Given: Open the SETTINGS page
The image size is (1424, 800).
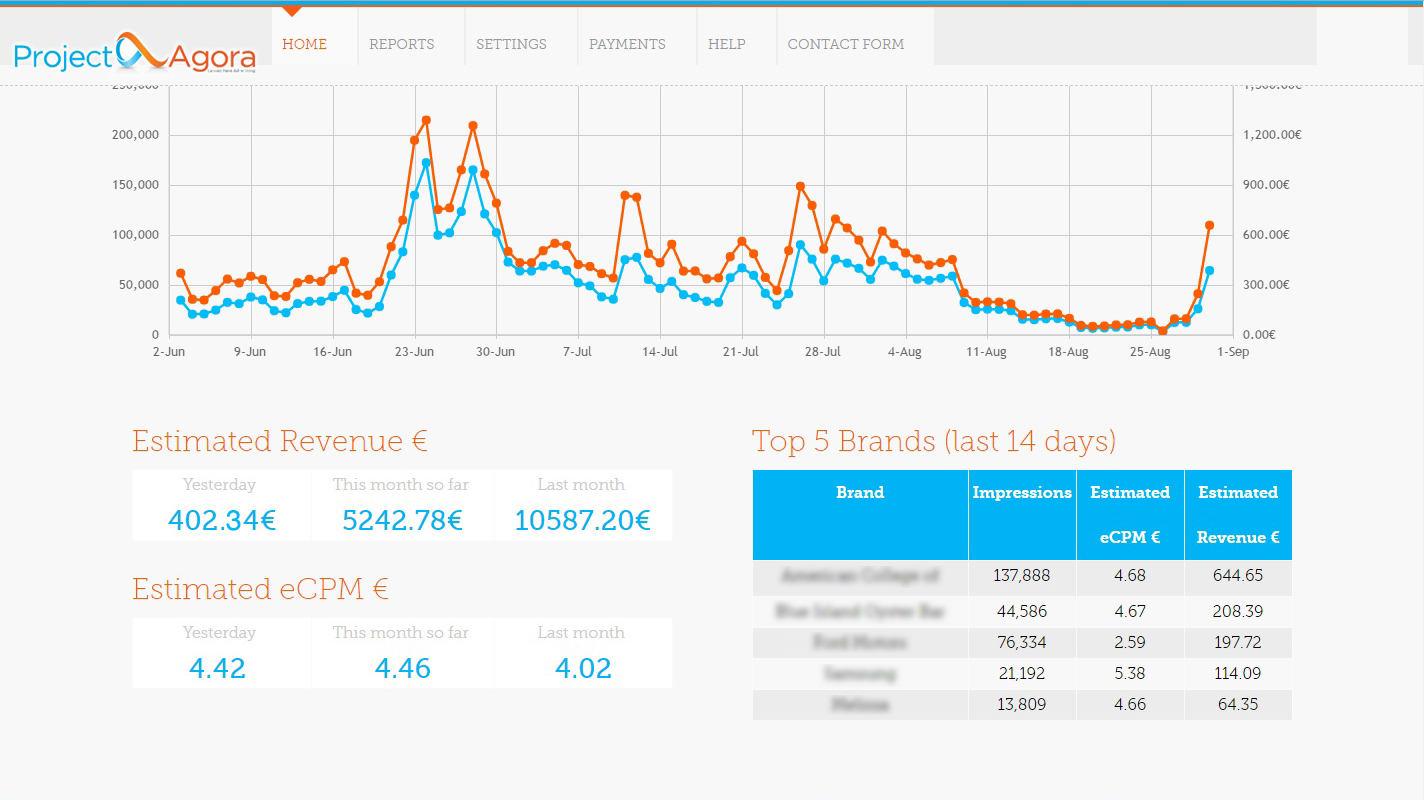Looking at the screenshot, I should (511, 44).
